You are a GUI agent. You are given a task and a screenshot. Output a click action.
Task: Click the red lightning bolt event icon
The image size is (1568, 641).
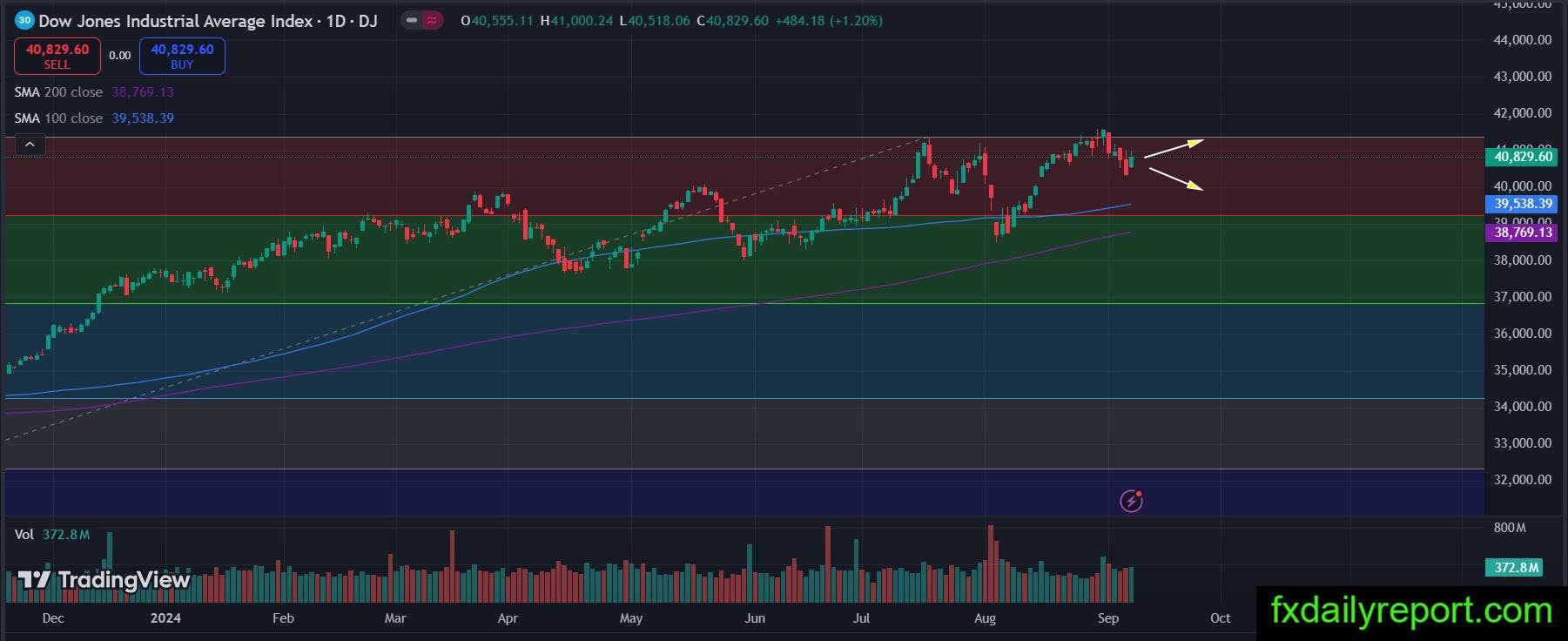[1131, 501]
